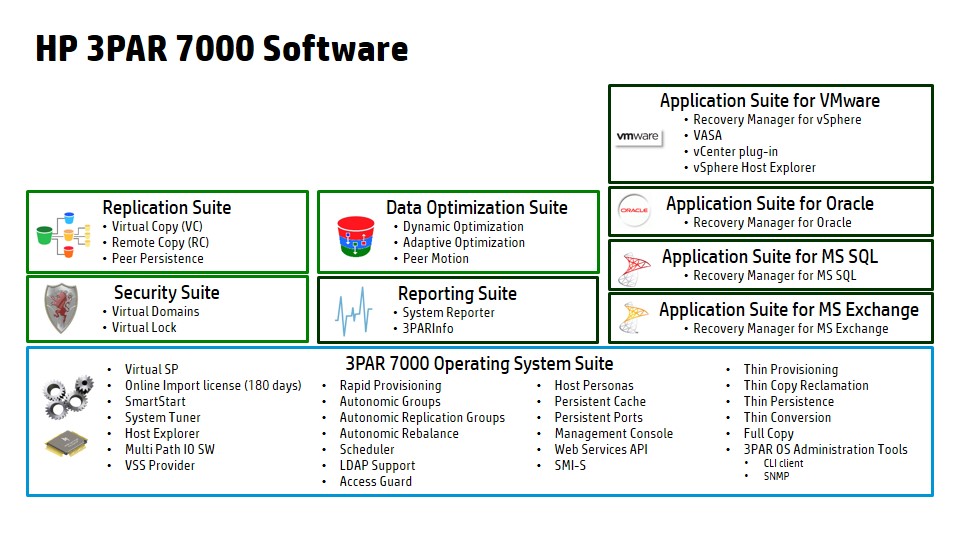The image size is (960, 540).
Task: Click the VASA bullet
Action: tap(707, 135)
